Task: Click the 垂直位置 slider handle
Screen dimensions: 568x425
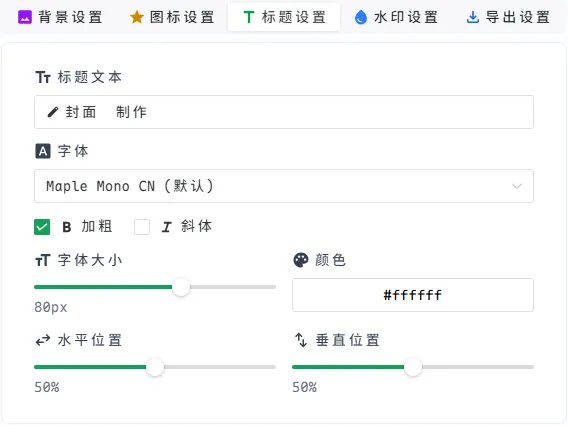Action: tap(413, 367)
